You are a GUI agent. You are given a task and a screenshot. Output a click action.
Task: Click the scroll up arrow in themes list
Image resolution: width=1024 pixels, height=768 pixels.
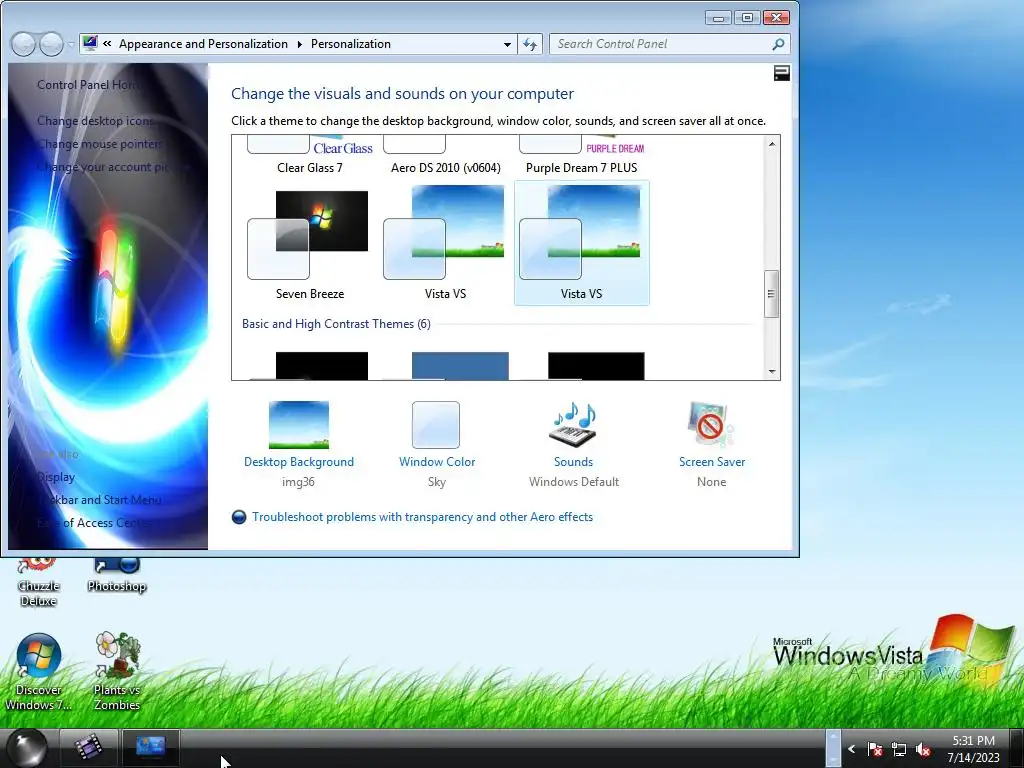tap(772, 144)
